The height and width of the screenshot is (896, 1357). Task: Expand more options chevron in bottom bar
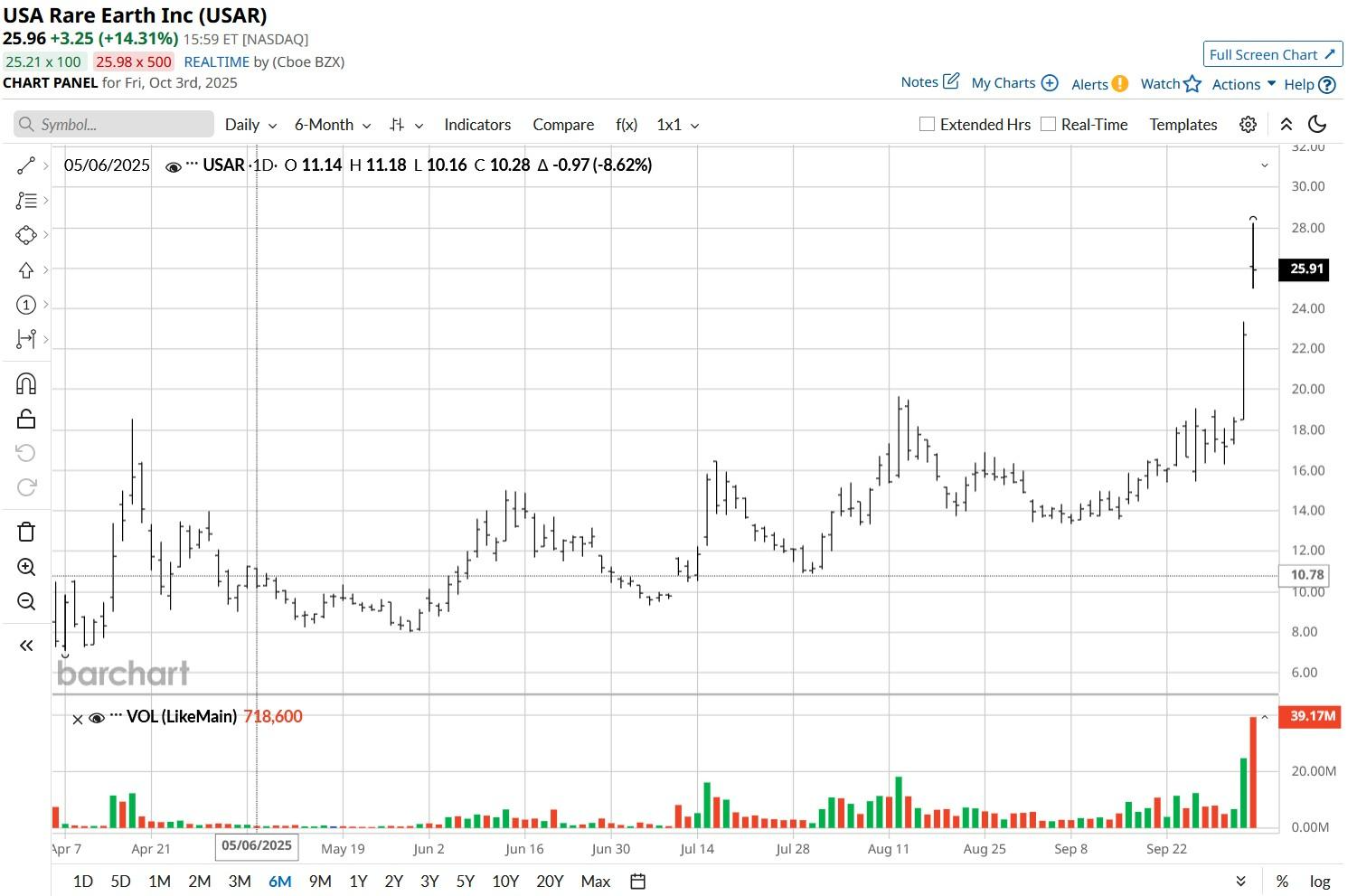coord(1240,882)
